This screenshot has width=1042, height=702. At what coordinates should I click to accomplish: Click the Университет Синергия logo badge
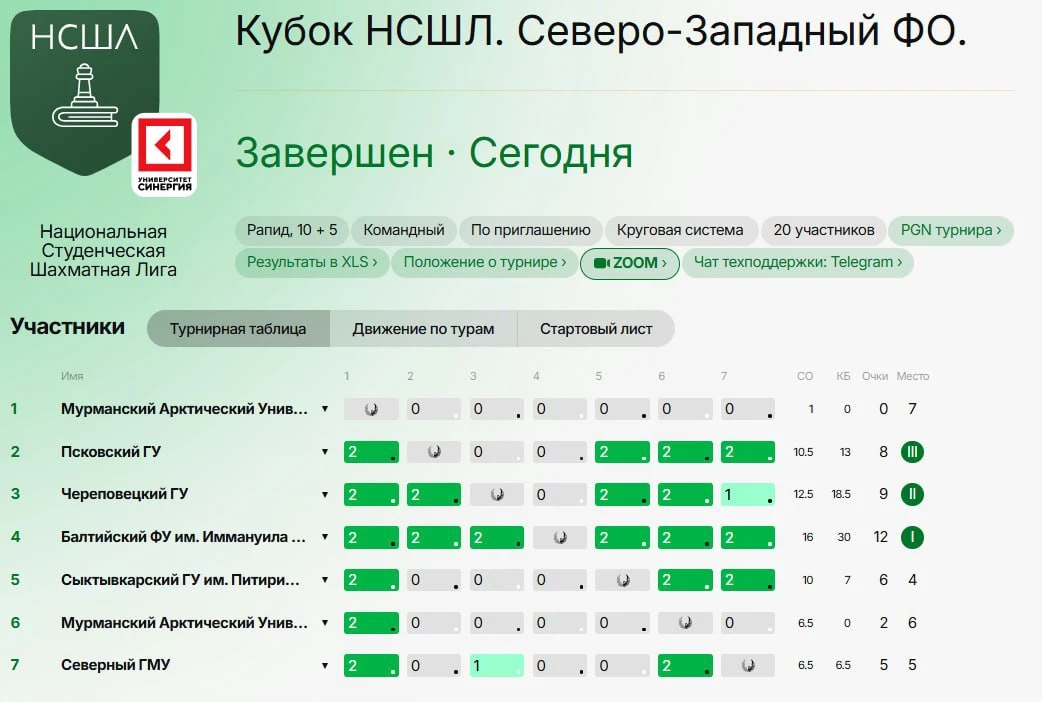pyautogui.click(x=164, y=154)
